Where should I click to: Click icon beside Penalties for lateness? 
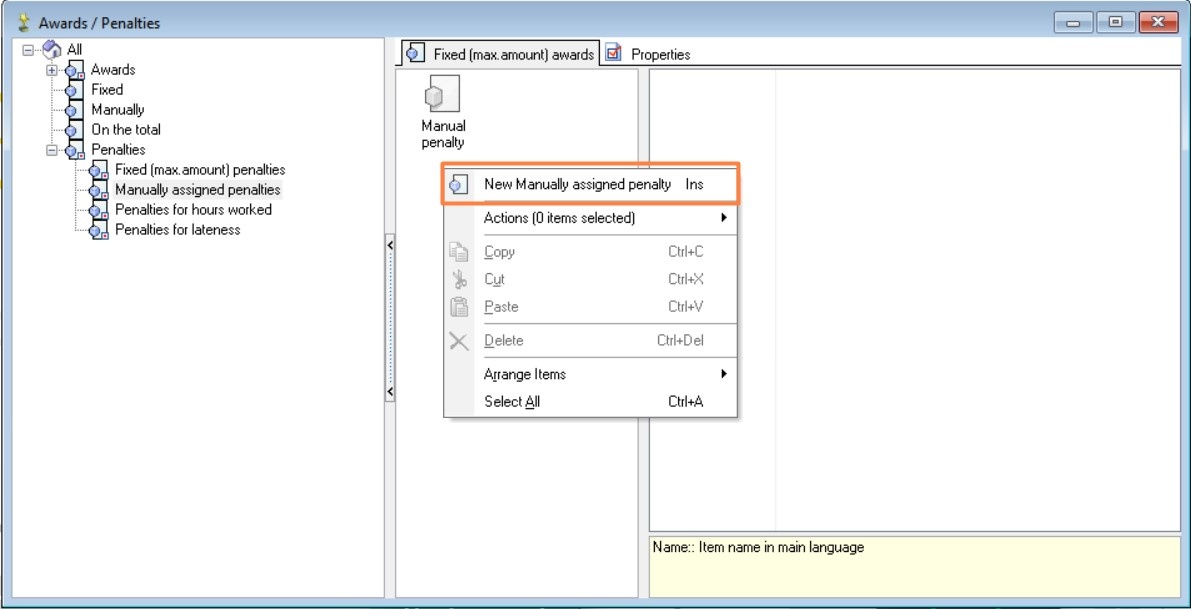tap(99, 229)
